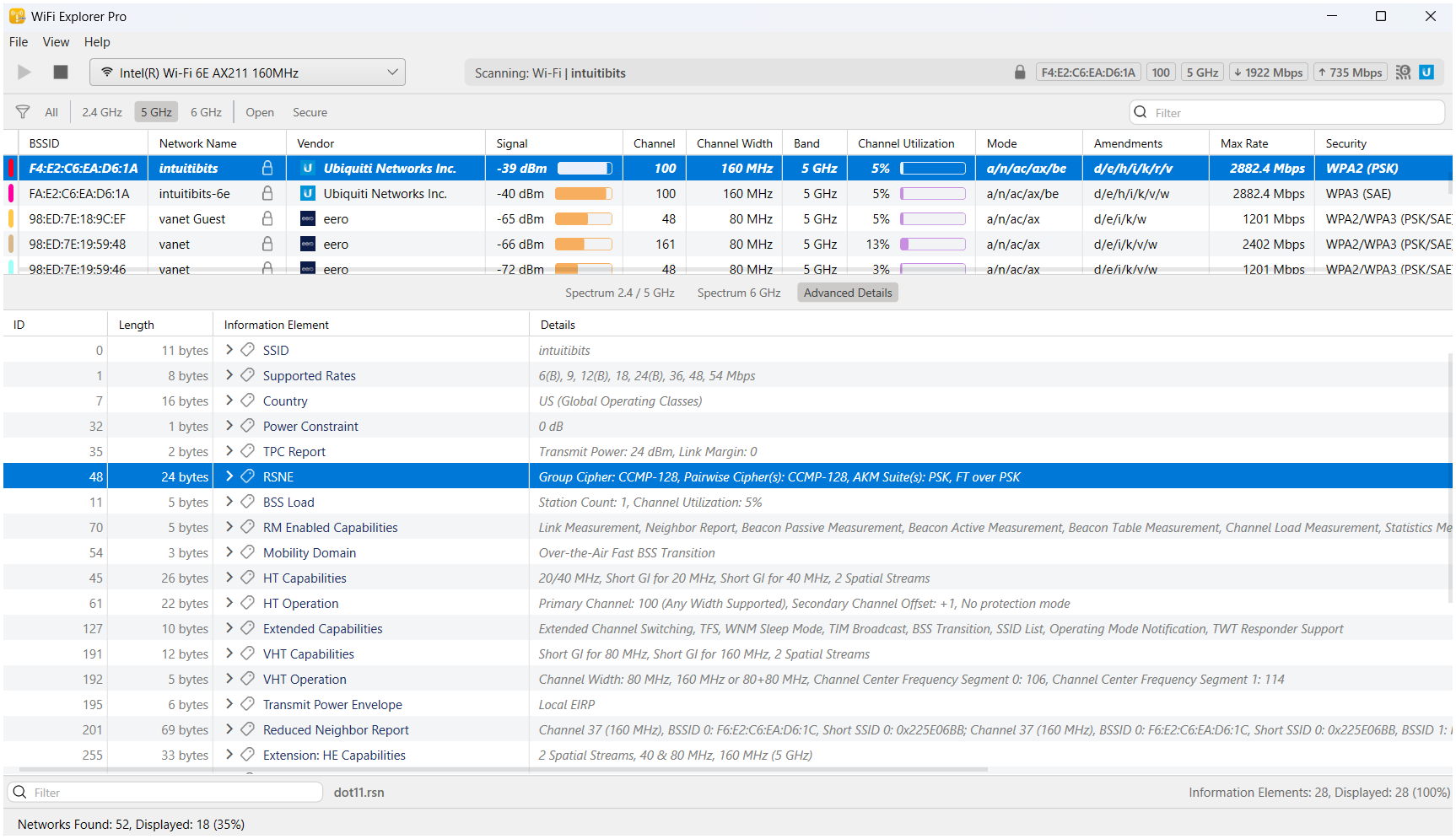Open the Wi-Fi adapter selection dropdown
Image resolution: width=1456 pixels, height=839 pixels.
(x=247, y=73)
